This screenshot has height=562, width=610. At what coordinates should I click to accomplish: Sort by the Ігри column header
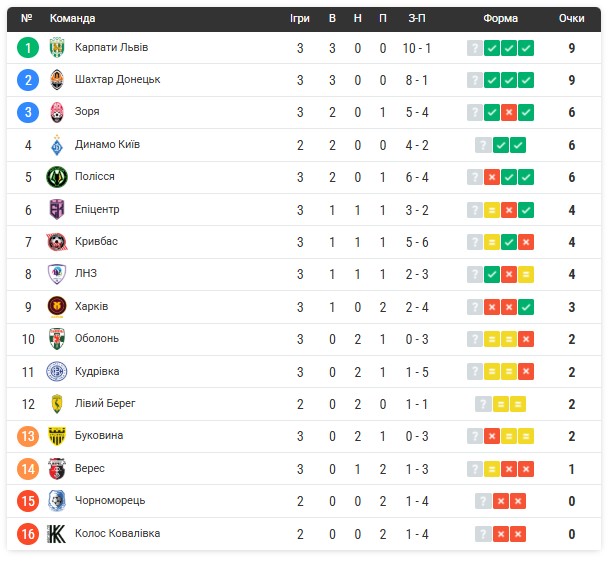tap(300, 18)
